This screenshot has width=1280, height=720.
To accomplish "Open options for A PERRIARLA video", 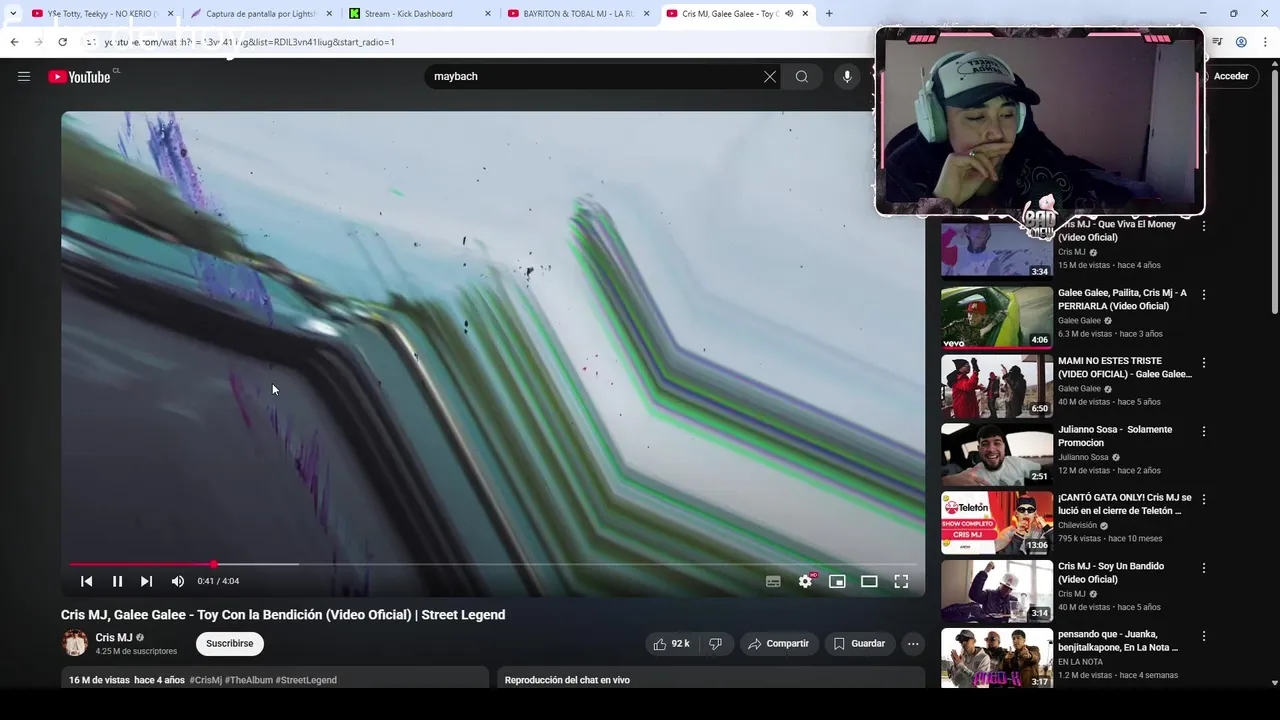I will [1204, 295].
